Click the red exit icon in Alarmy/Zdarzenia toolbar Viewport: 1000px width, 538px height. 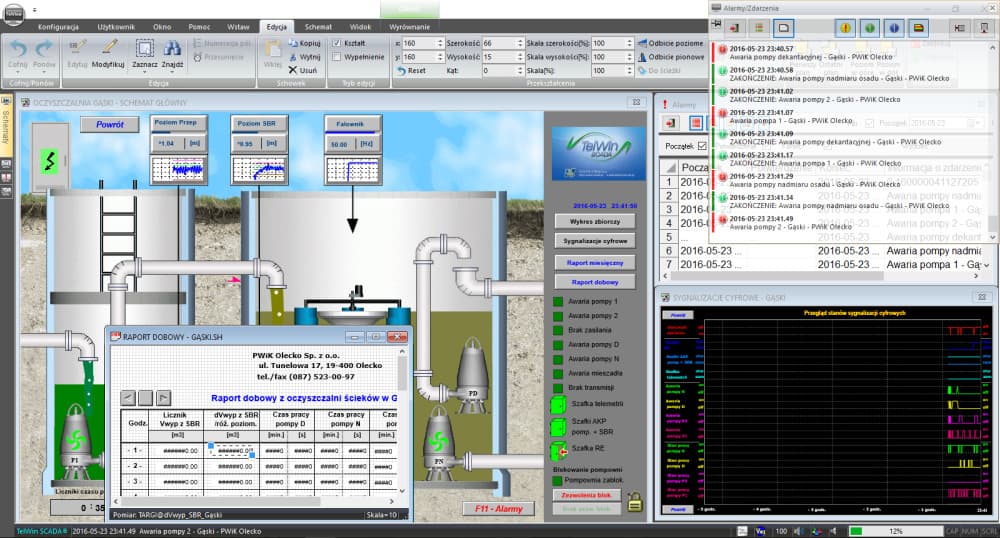coord(735,27)
